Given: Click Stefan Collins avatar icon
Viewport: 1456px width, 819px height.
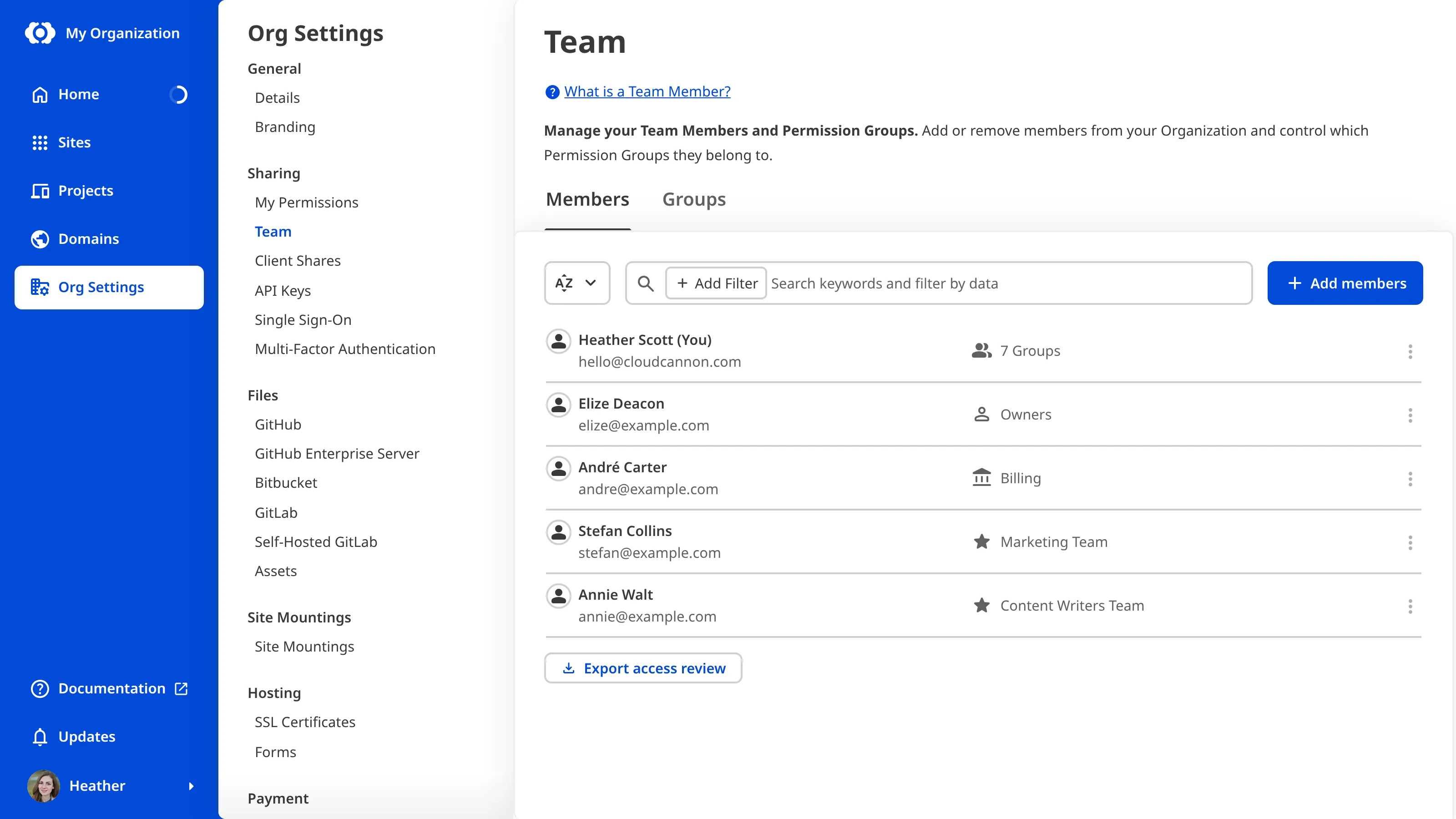Looking at the screenshot, I should tap(558, 532).
